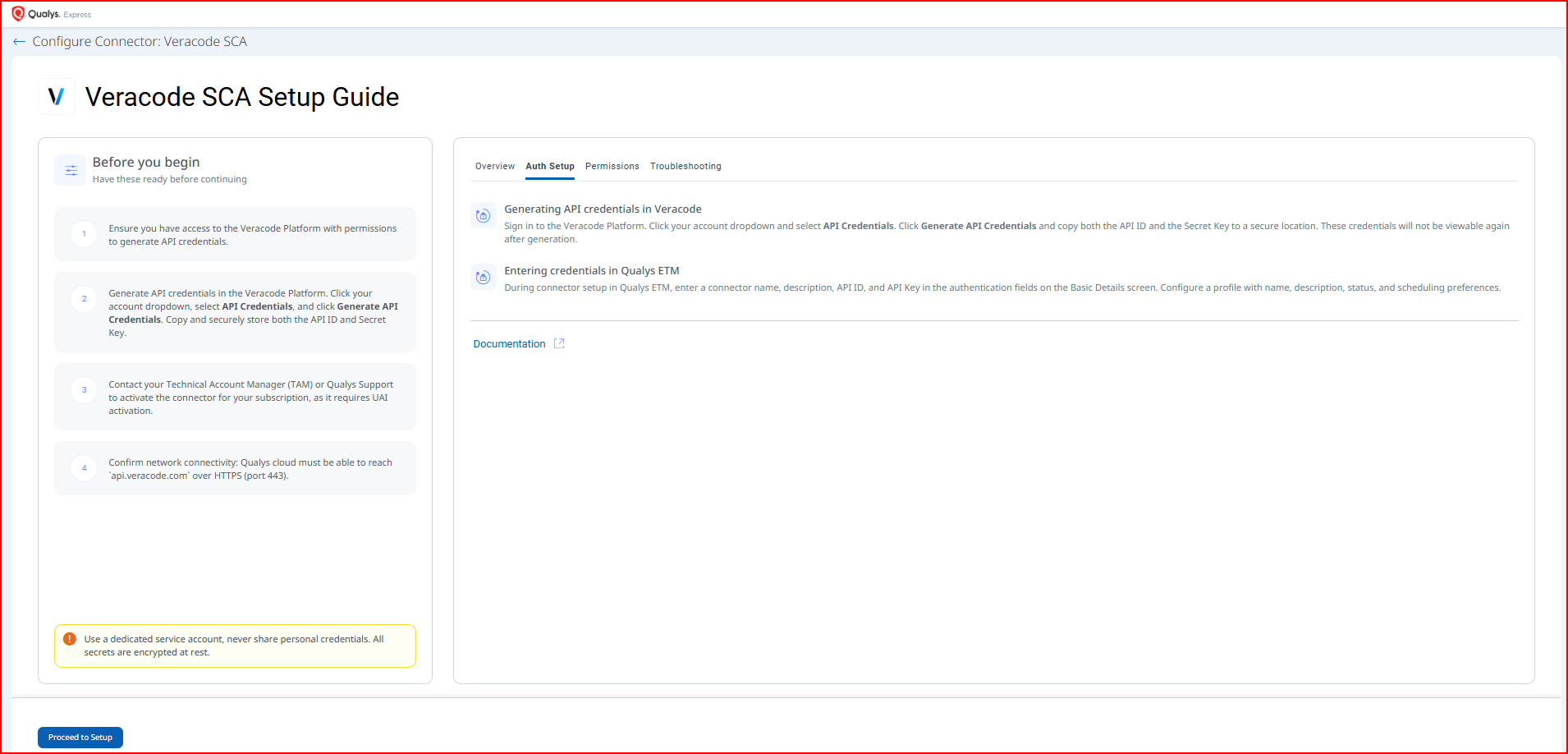Click the step 1 number badge
The height and width of the screenshot is (754, 1568).
(x=84, y=234)
